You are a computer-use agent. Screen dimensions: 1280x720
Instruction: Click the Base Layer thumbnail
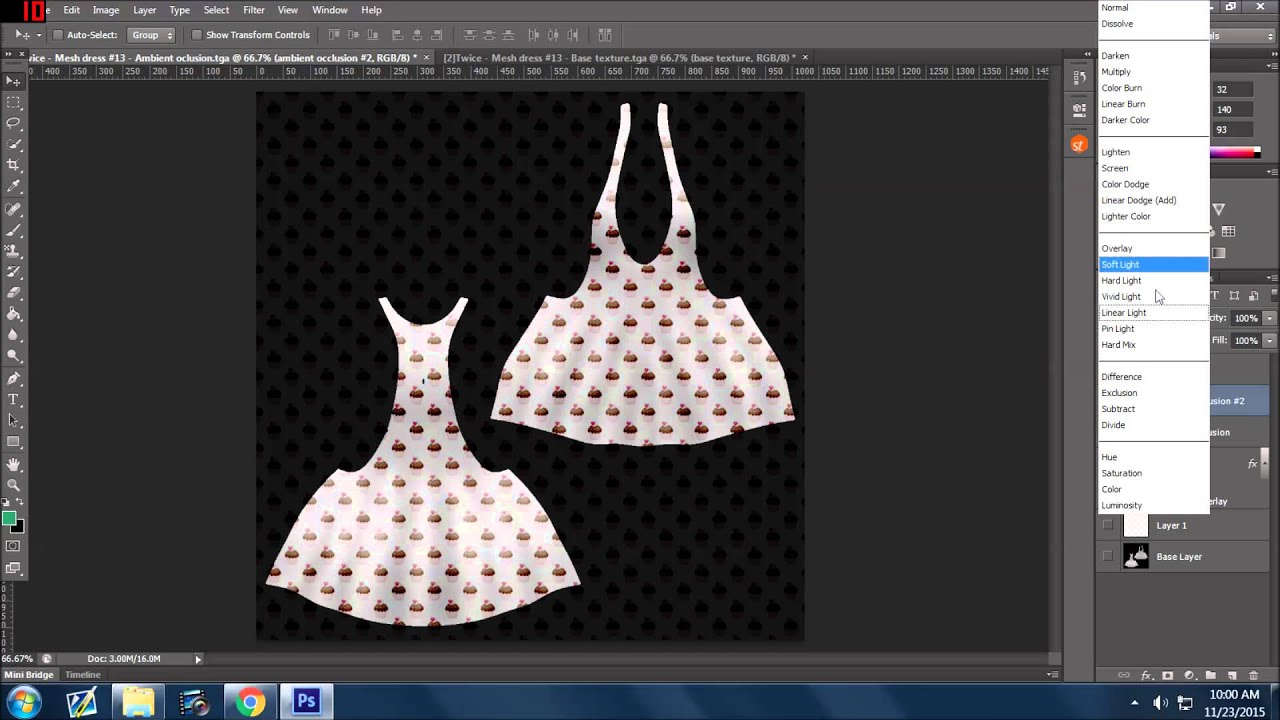click(x=1136, y=556)
